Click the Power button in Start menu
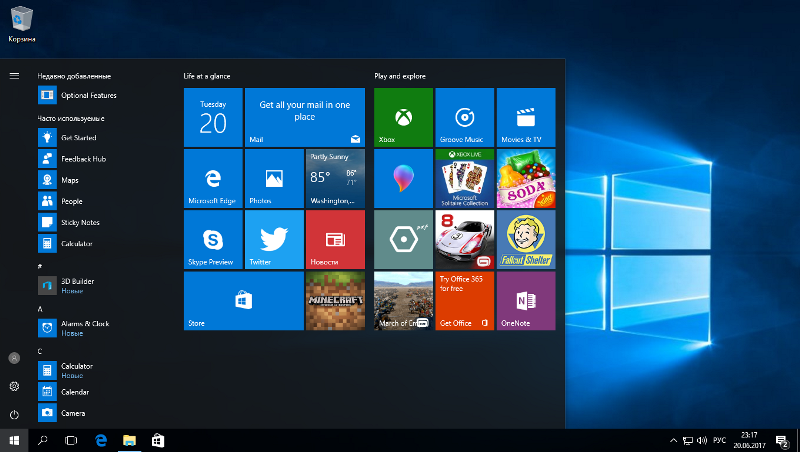This screenshot has width=800, height=452. pos(14,415)
